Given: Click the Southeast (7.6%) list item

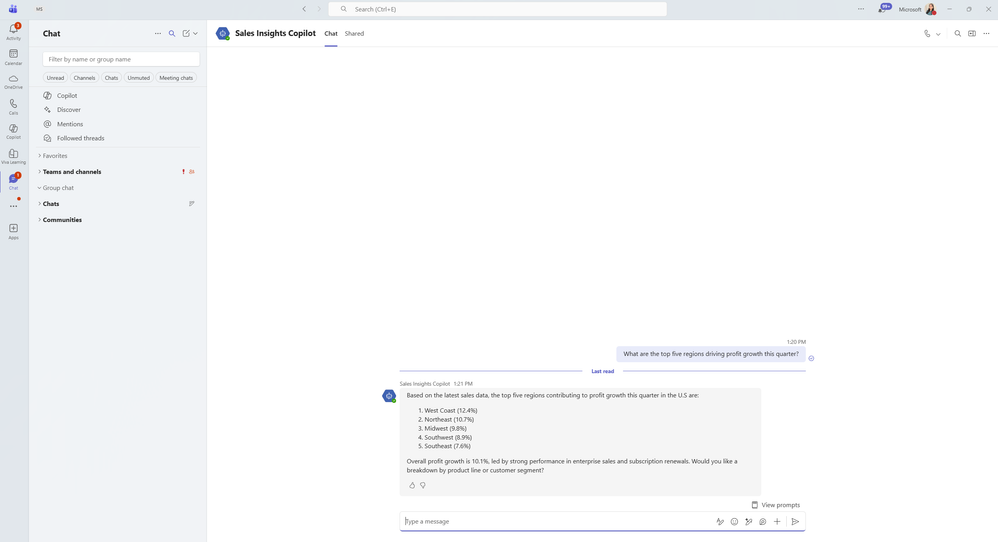Looking at the screenshot, I should [x=444, y=446].
